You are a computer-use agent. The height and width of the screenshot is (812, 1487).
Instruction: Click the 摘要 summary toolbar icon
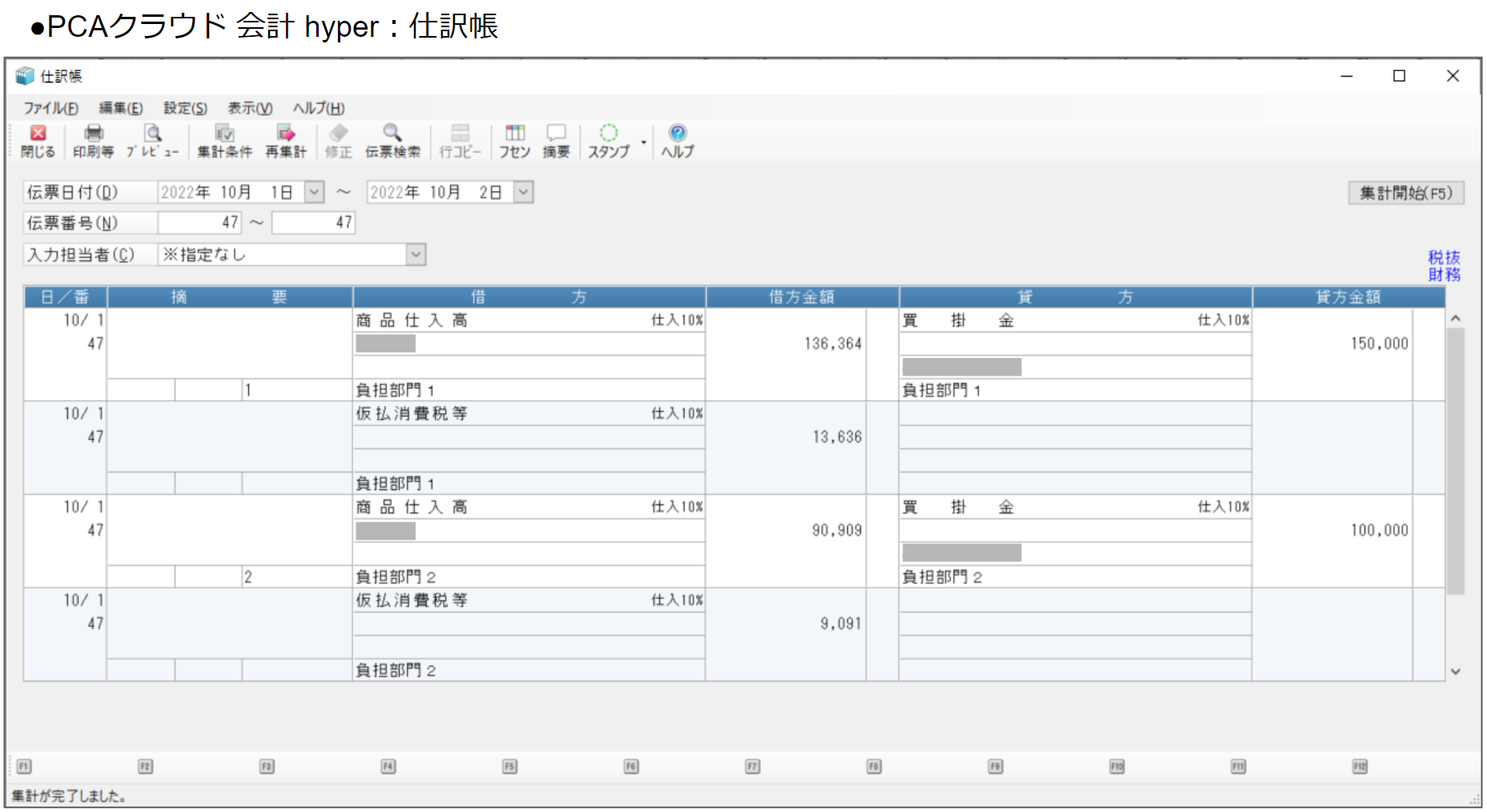point(556,141)
